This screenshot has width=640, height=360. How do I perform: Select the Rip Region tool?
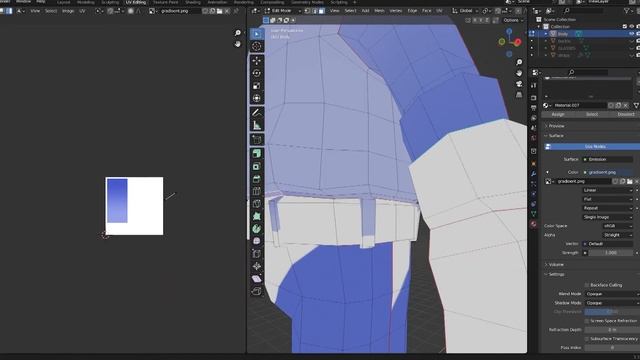coord(256,291)
